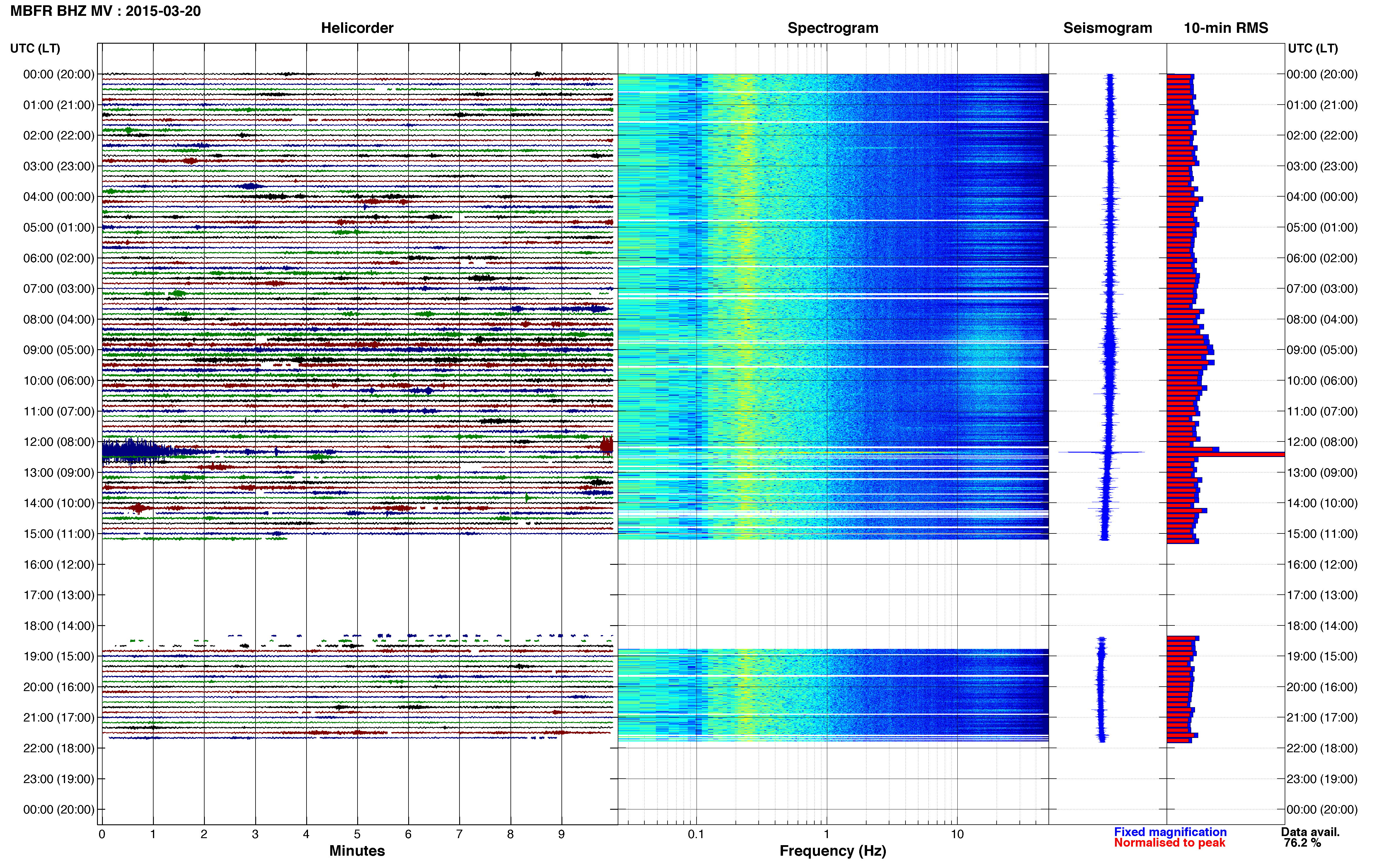Screen dimensions: 1389x868
Task: Select the 'Helicorder' panel heading
Action: 357,28
